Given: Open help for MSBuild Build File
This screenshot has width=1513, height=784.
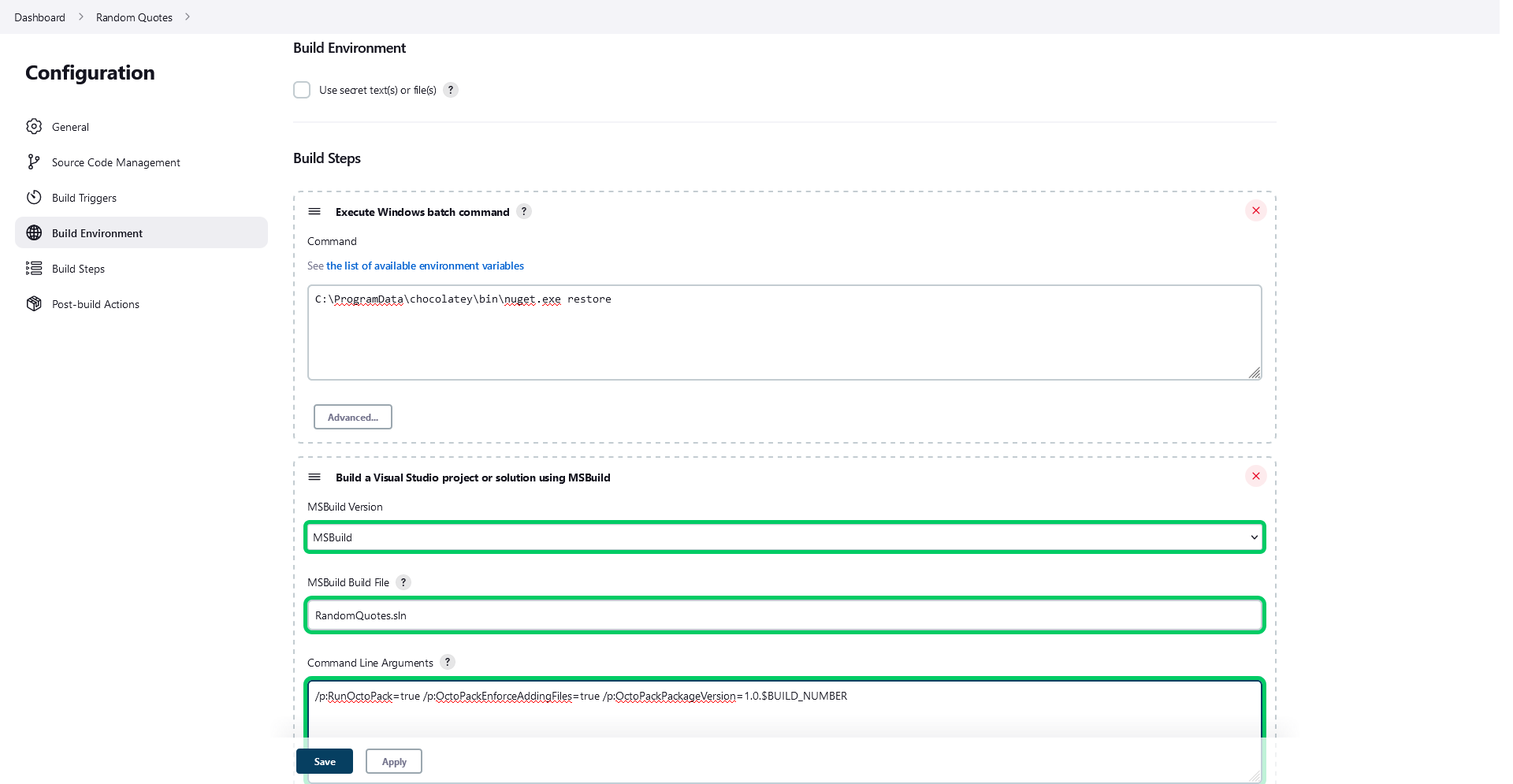Looking at the screenshot, I should click(x=403, y=582).
